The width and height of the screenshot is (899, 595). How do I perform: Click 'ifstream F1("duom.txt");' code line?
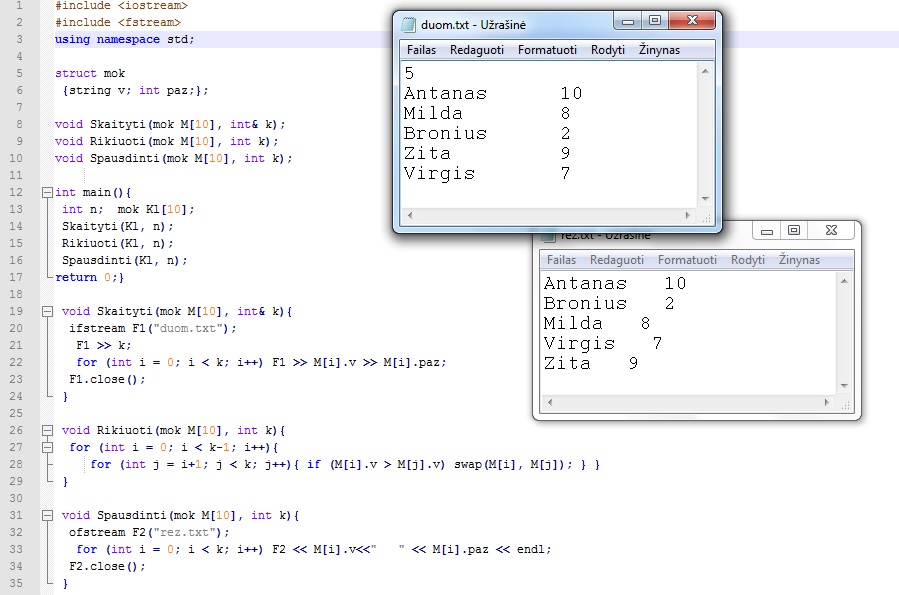(153, 328)
